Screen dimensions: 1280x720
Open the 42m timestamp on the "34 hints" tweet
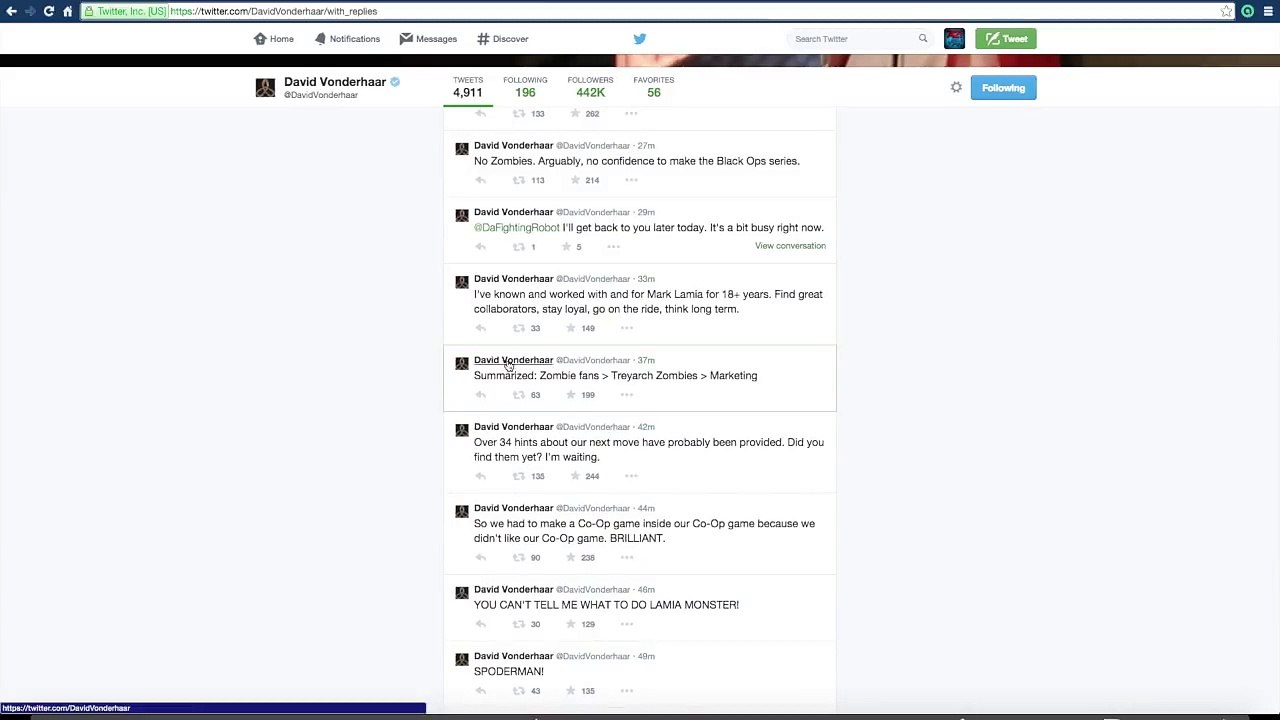click(646, 427)
